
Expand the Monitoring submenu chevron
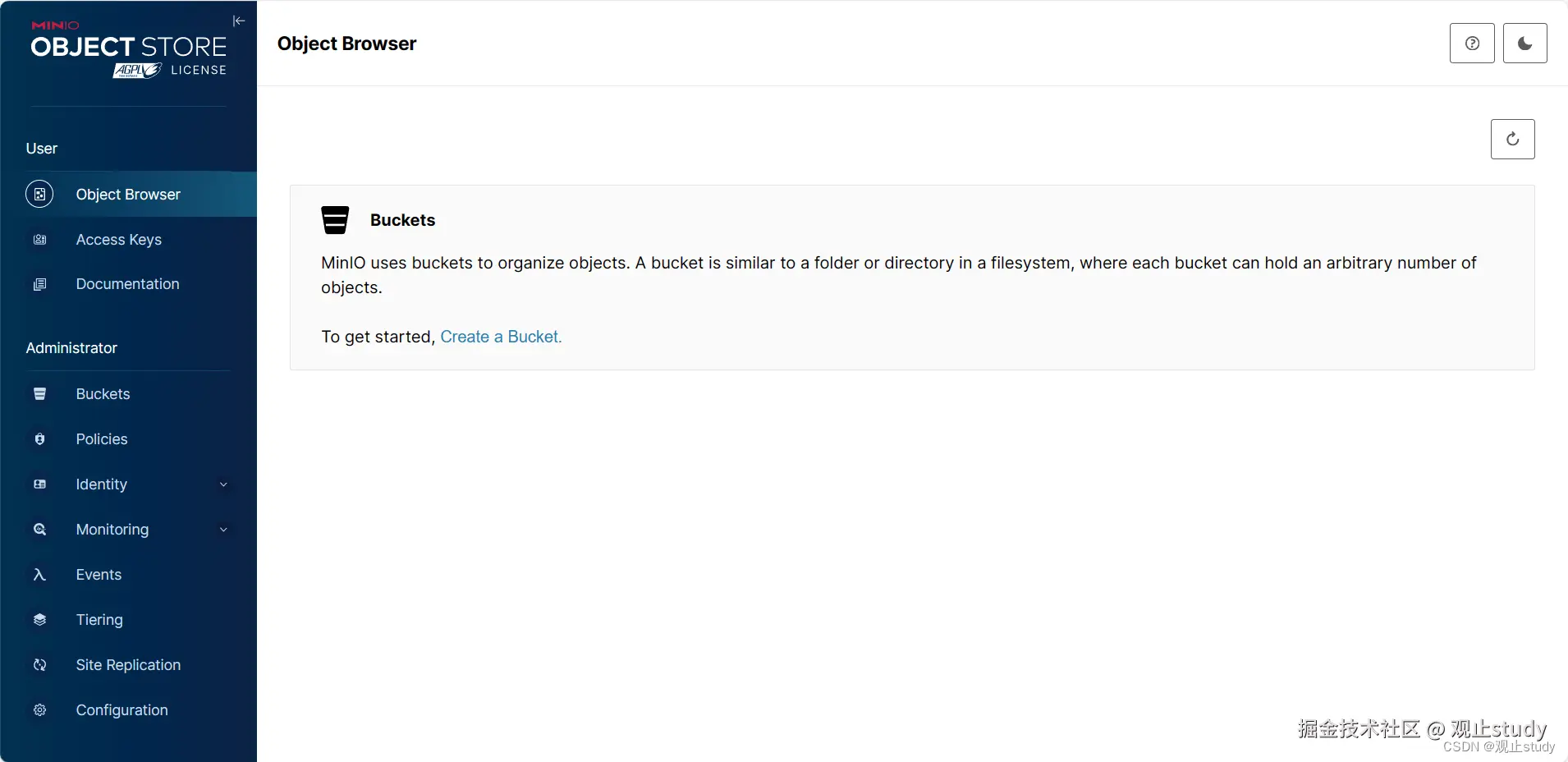[x=223, y=530]
